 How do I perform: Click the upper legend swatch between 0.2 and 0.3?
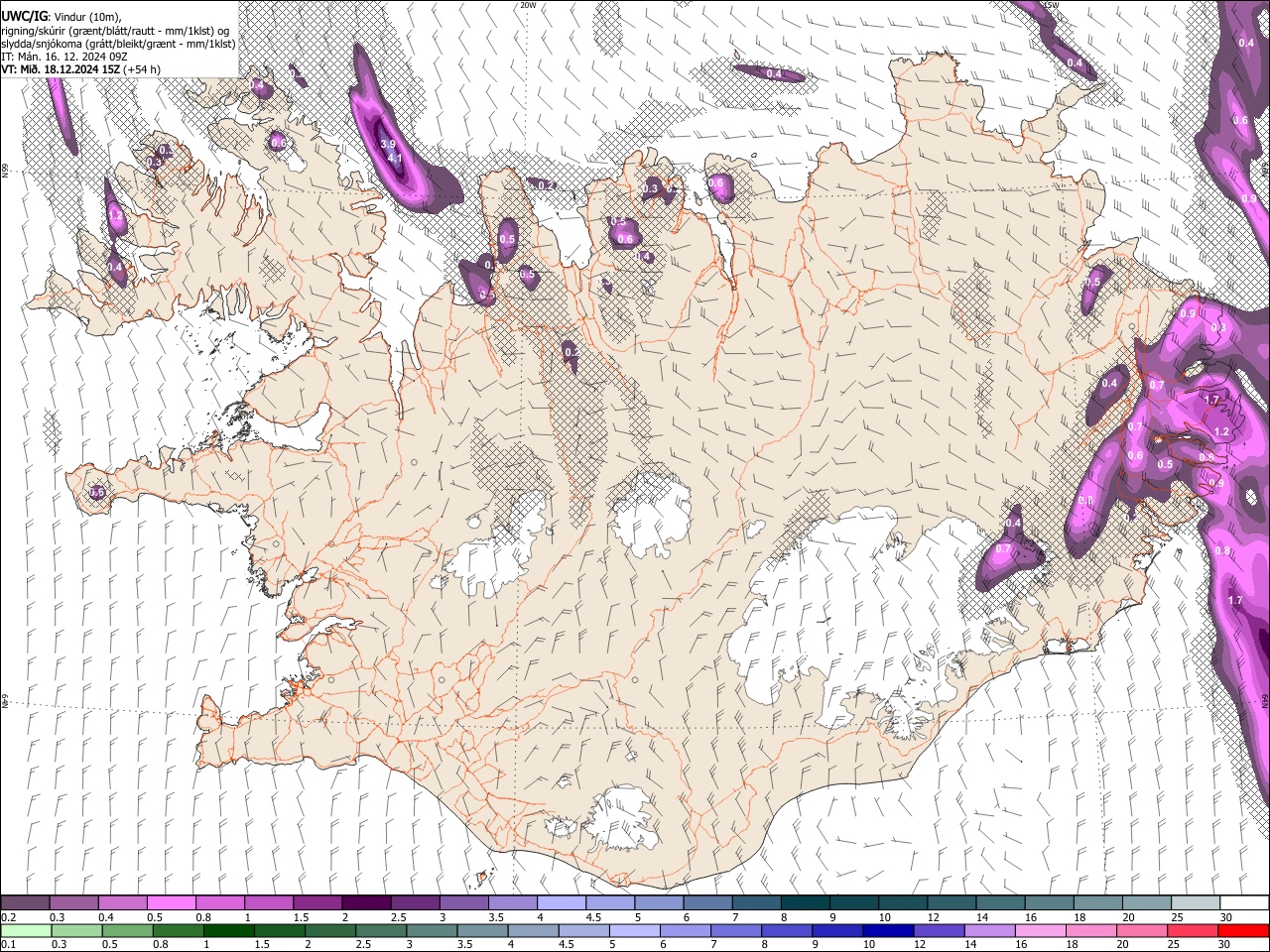25,902
